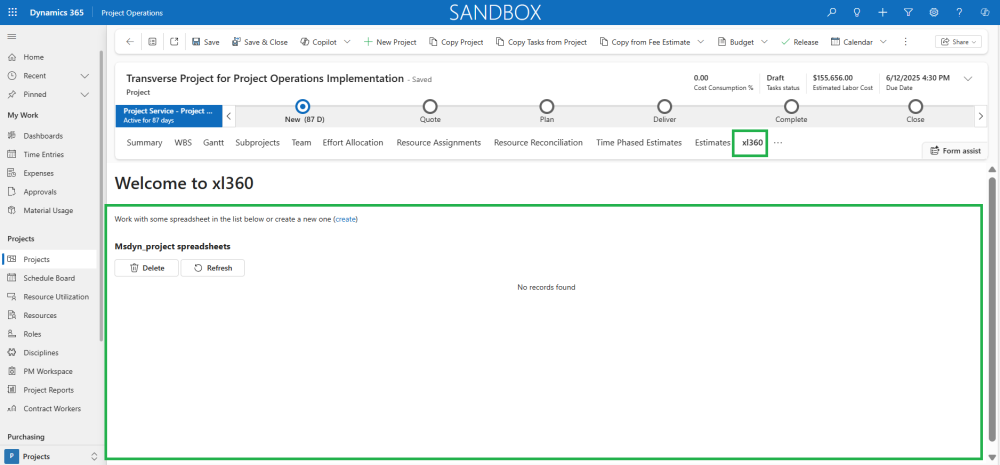1000x465 pixels.
Task: Open the advanced filter funnel icon
Action: (908, 12)
